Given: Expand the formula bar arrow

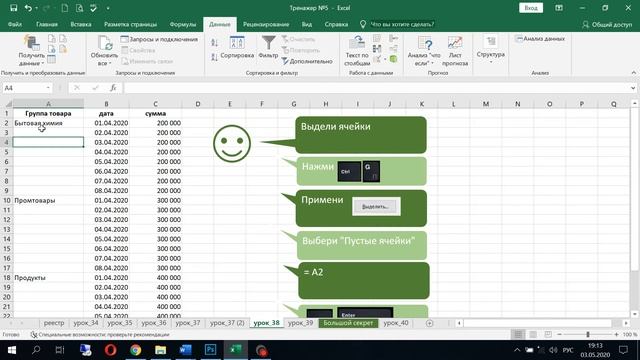Looking at the screenshot, I should click(633, 88).
